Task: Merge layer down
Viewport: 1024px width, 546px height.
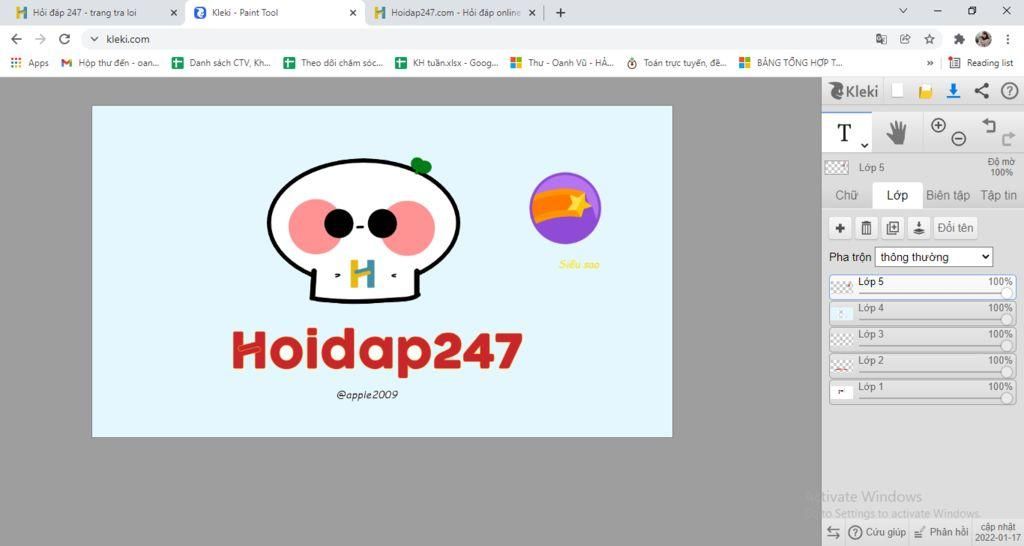Action: [x=918, y=228]
